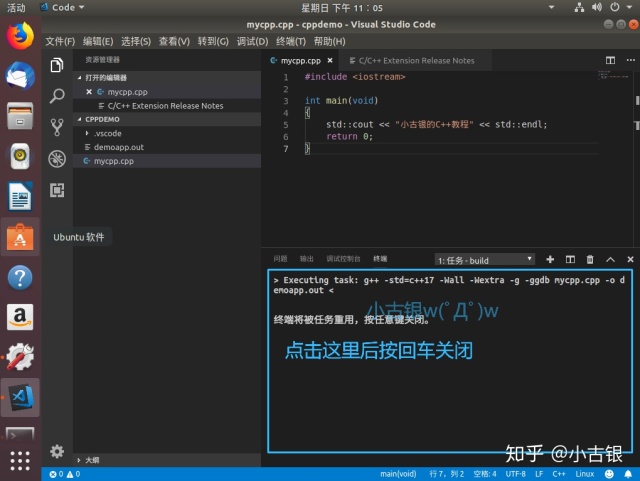Open the 文件(F) menu
640x481 pixels.
60,41
